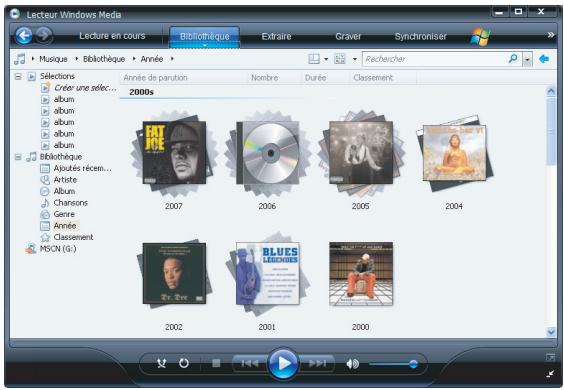Screen dimensions: 564x390
Task: Click the scroll up arrow of the album view
Action: [551, 91]
